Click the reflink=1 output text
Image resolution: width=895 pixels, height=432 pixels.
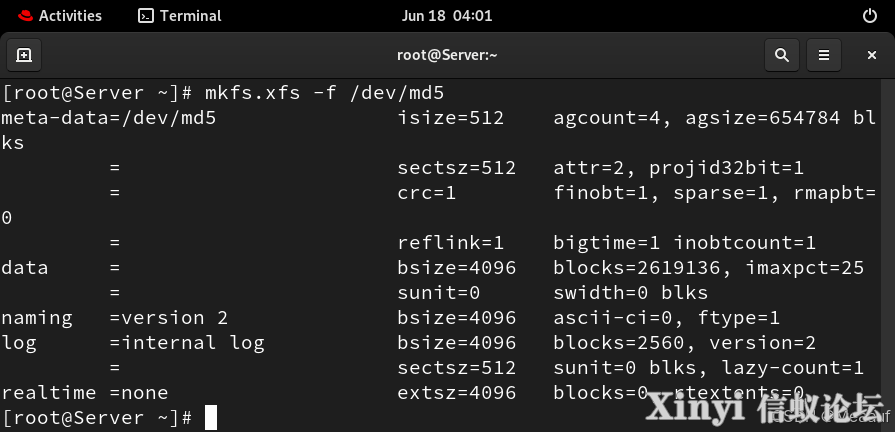tap(451, 243)
